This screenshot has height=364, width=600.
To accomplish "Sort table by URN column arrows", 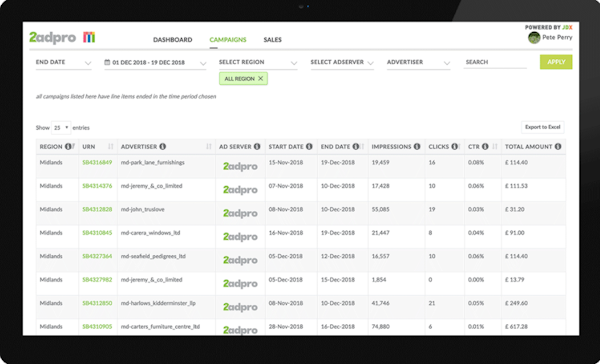I will [111, 147].
